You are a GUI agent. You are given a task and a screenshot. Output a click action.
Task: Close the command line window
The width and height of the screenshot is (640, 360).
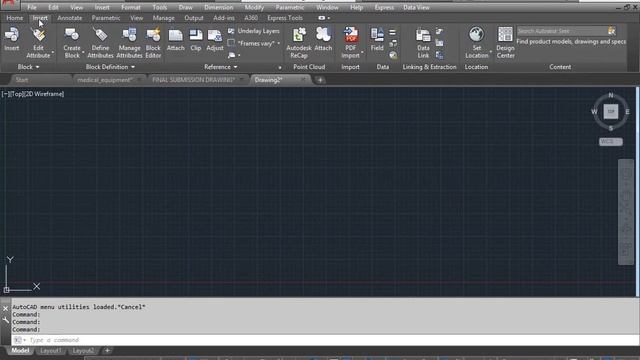(x=5, y=309)
